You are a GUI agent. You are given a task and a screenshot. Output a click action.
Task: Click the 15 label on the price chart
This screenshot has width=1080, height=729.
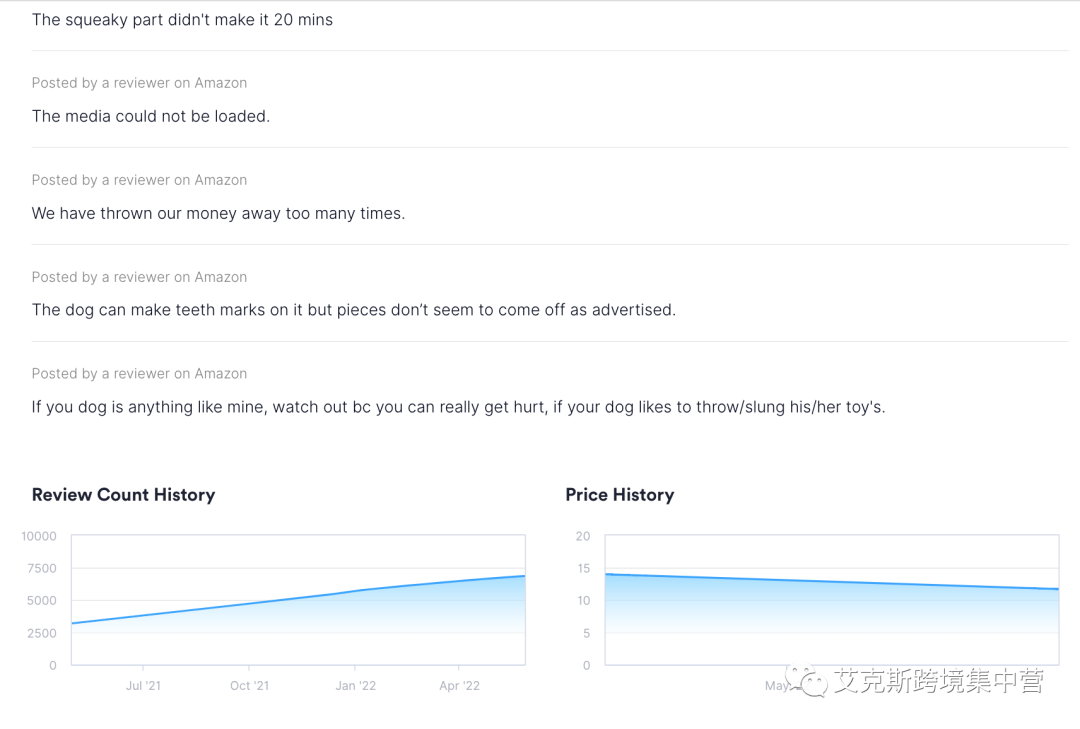pyautogui.click(x=583, y=569)
